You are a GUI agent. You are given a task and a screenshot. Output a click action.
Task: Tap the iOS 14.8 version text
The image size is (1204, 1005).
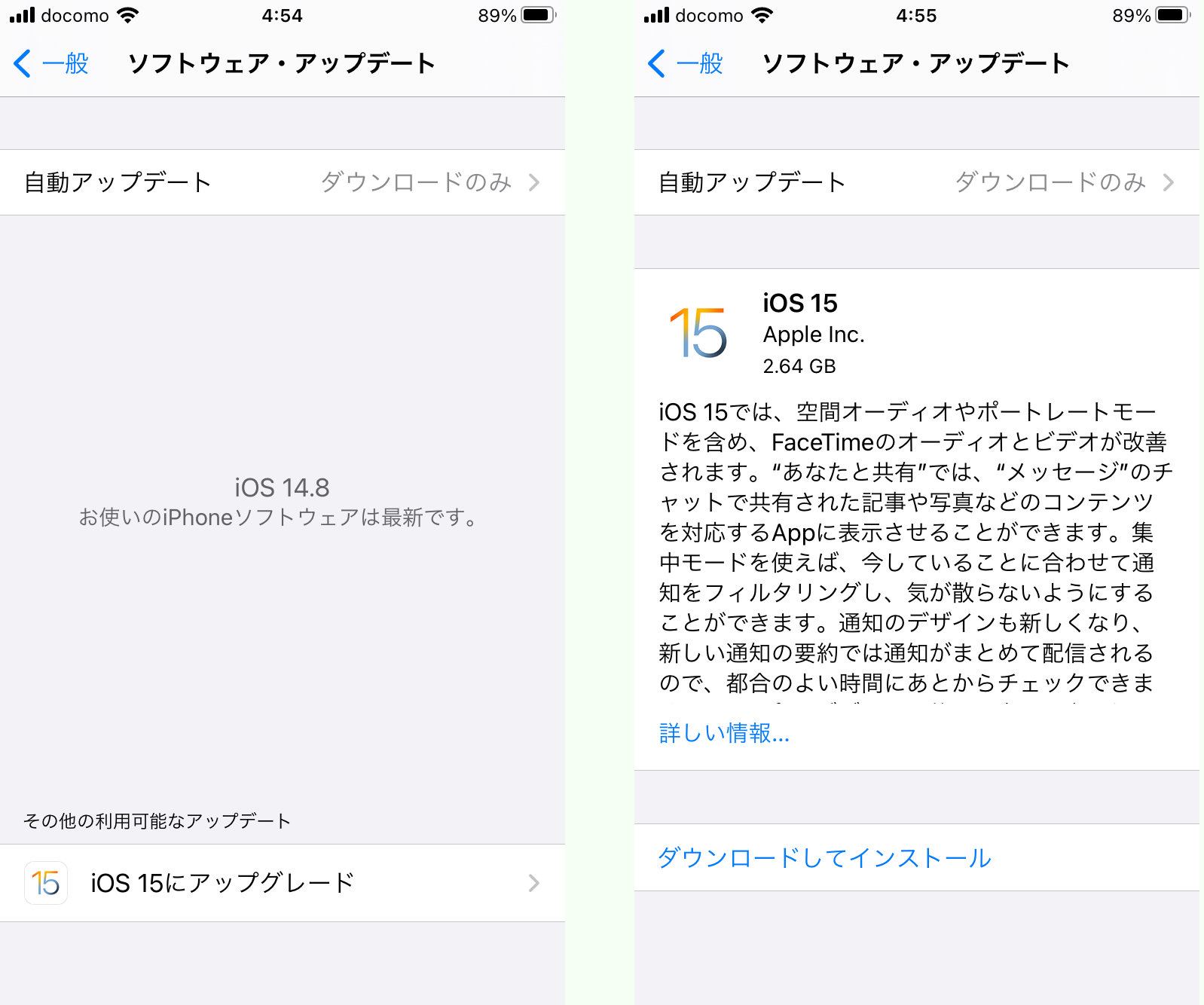click(x=282, y=487)
